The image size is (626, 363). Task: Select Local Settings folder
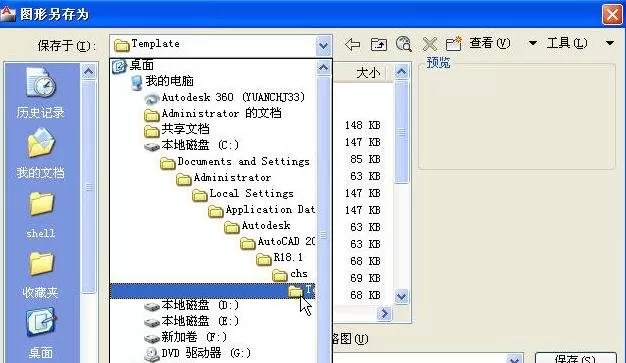click(x=243, y=194)
